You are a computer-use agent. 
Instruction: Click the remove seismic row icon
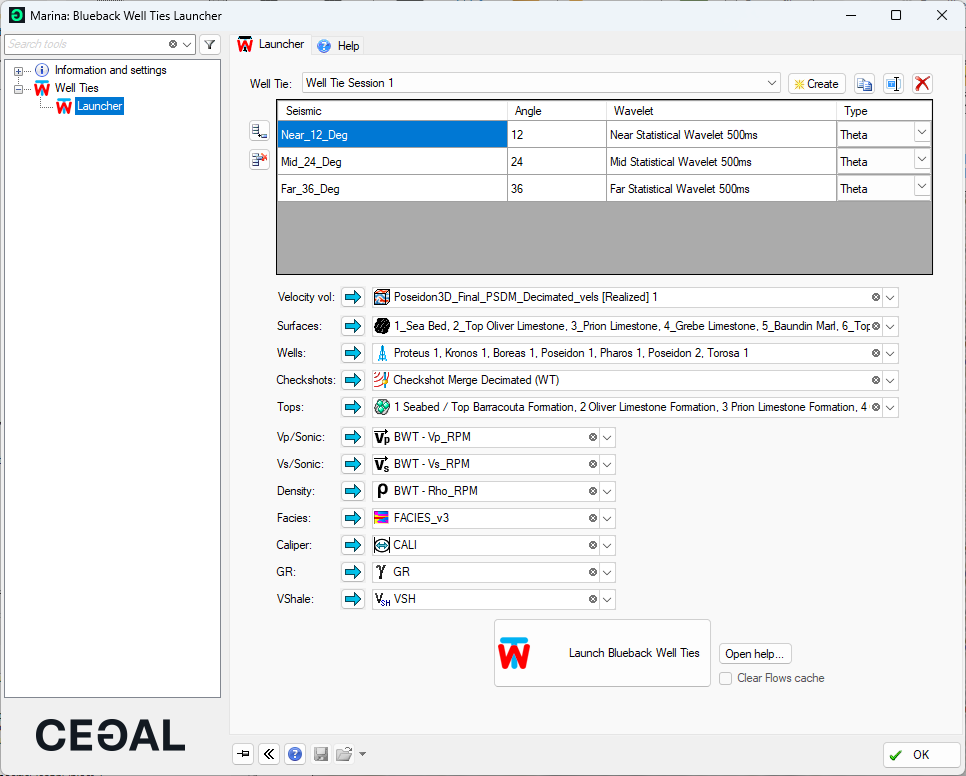[259, 160]
